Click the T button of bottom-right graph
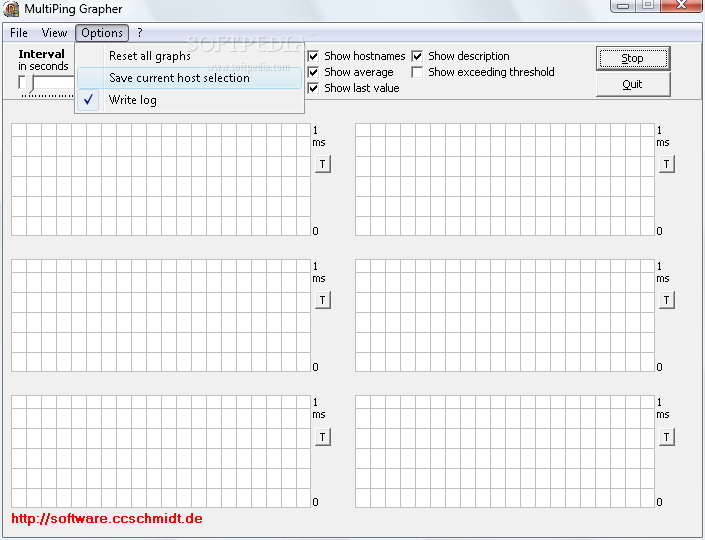This screenshot has width=705, height=540. click(666, 437)
